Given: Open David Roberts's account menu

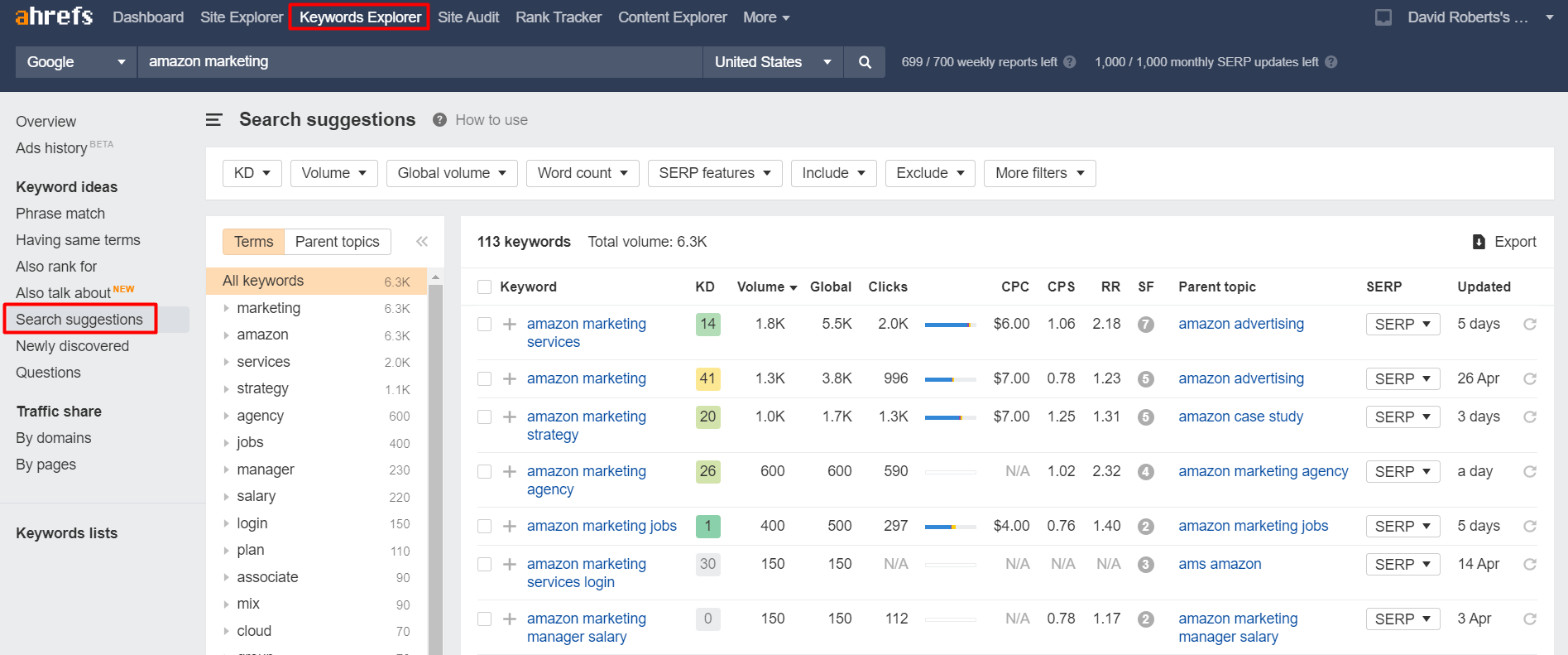Looking at the screenshot, I should tap(1480, 17).
